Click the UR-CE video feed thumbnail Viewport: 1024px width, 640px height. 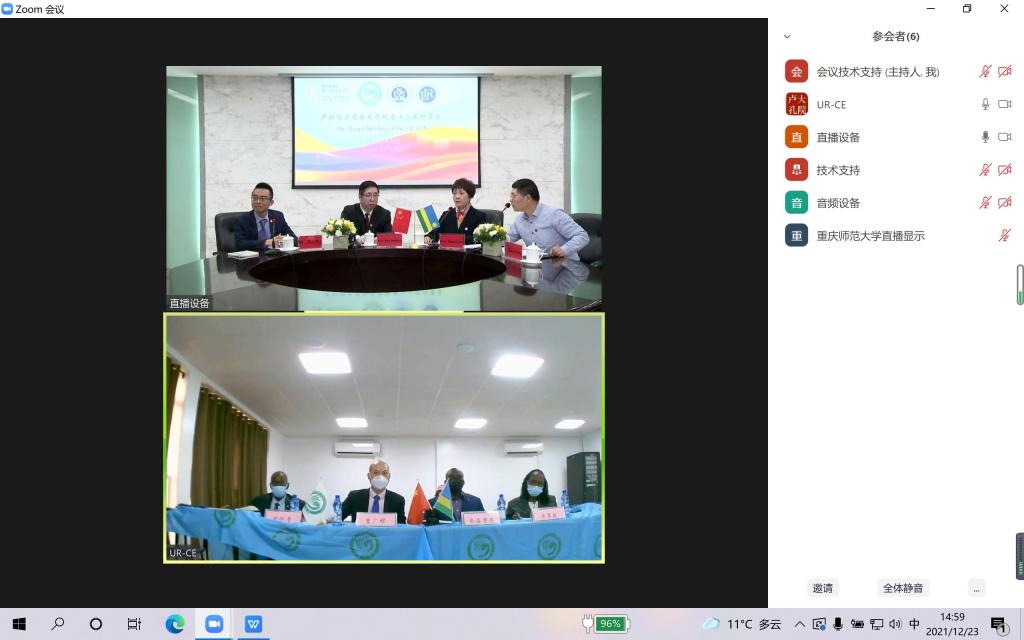tap(384, 438)
